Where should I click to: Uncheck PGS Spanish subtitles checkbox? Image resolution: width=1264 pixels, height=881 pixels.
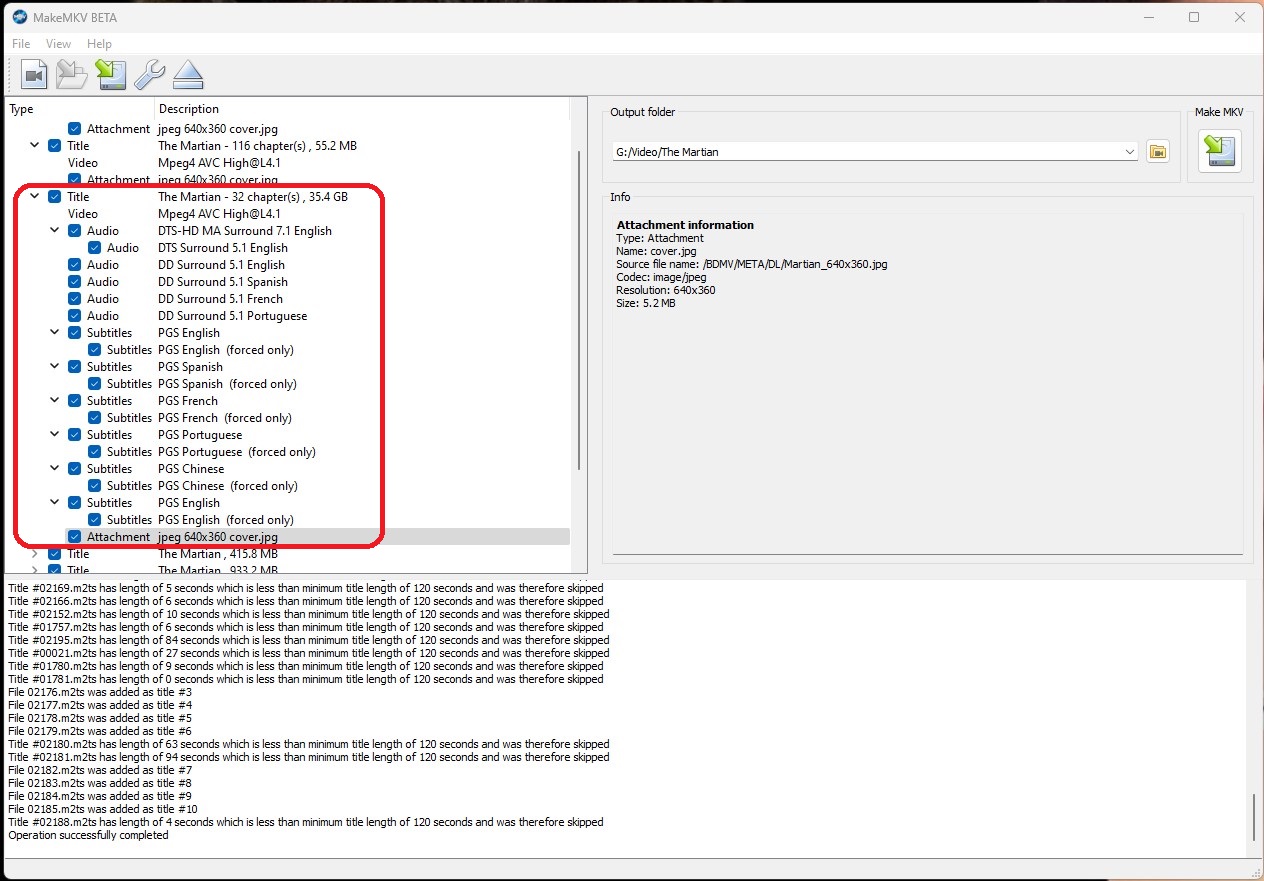(x=75, y=367)
